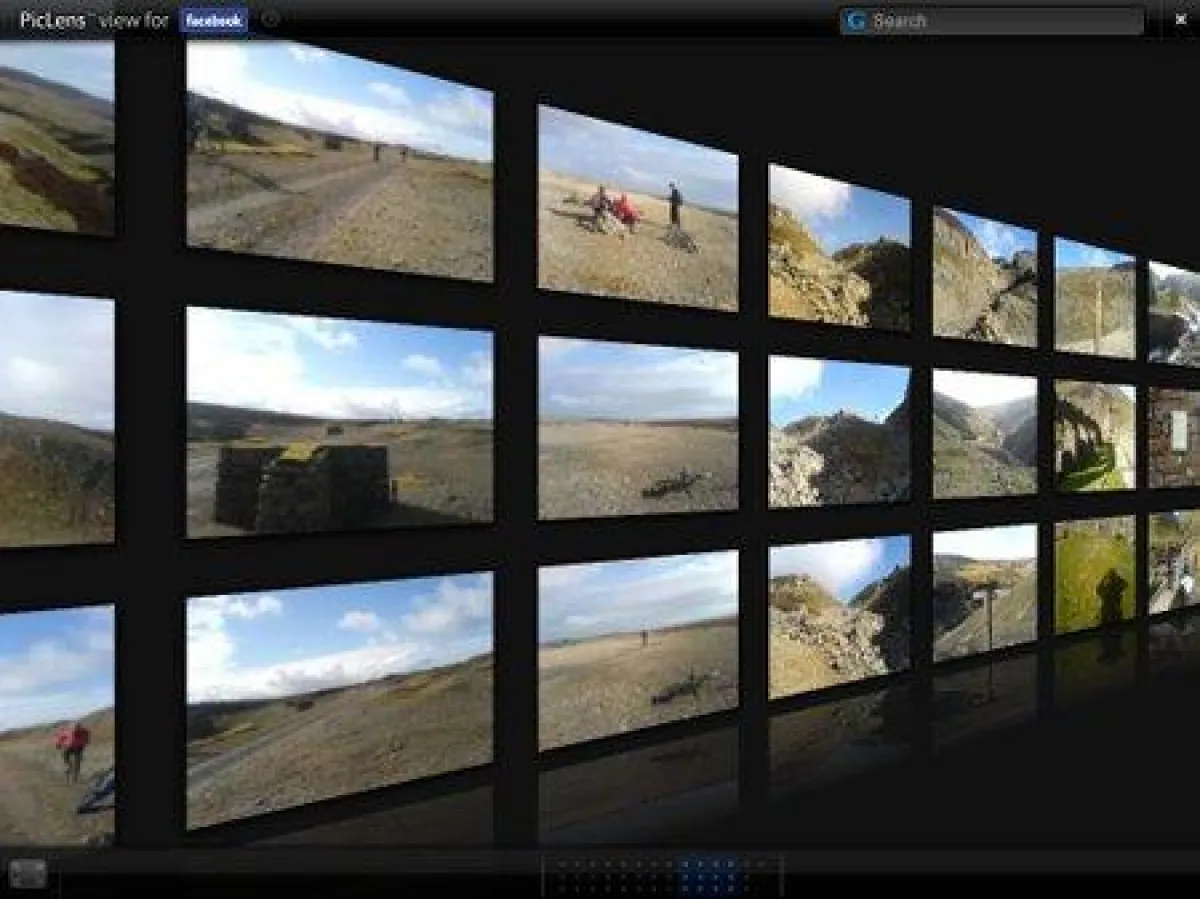
Task: Open photo with person's shadow on grass
Action: (1094, 574)
